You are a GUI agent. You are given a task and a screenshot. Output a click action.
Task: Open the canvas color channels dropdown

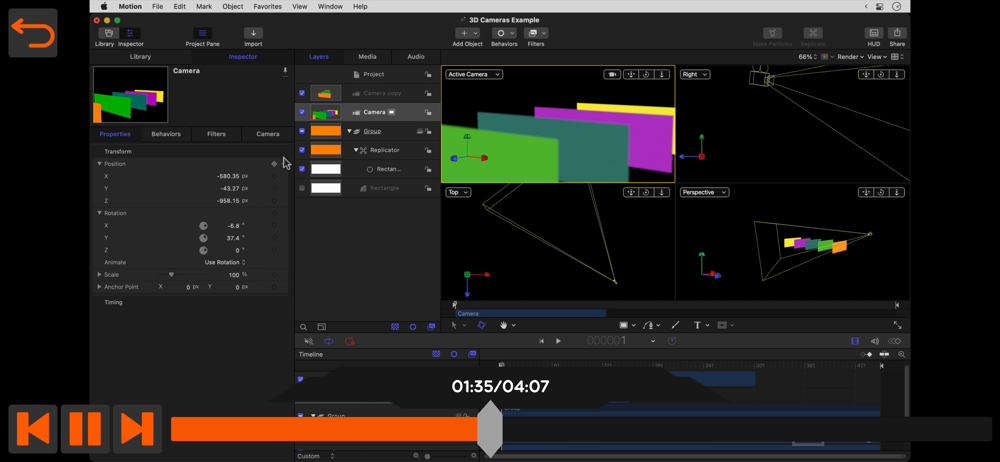(827, 57)
